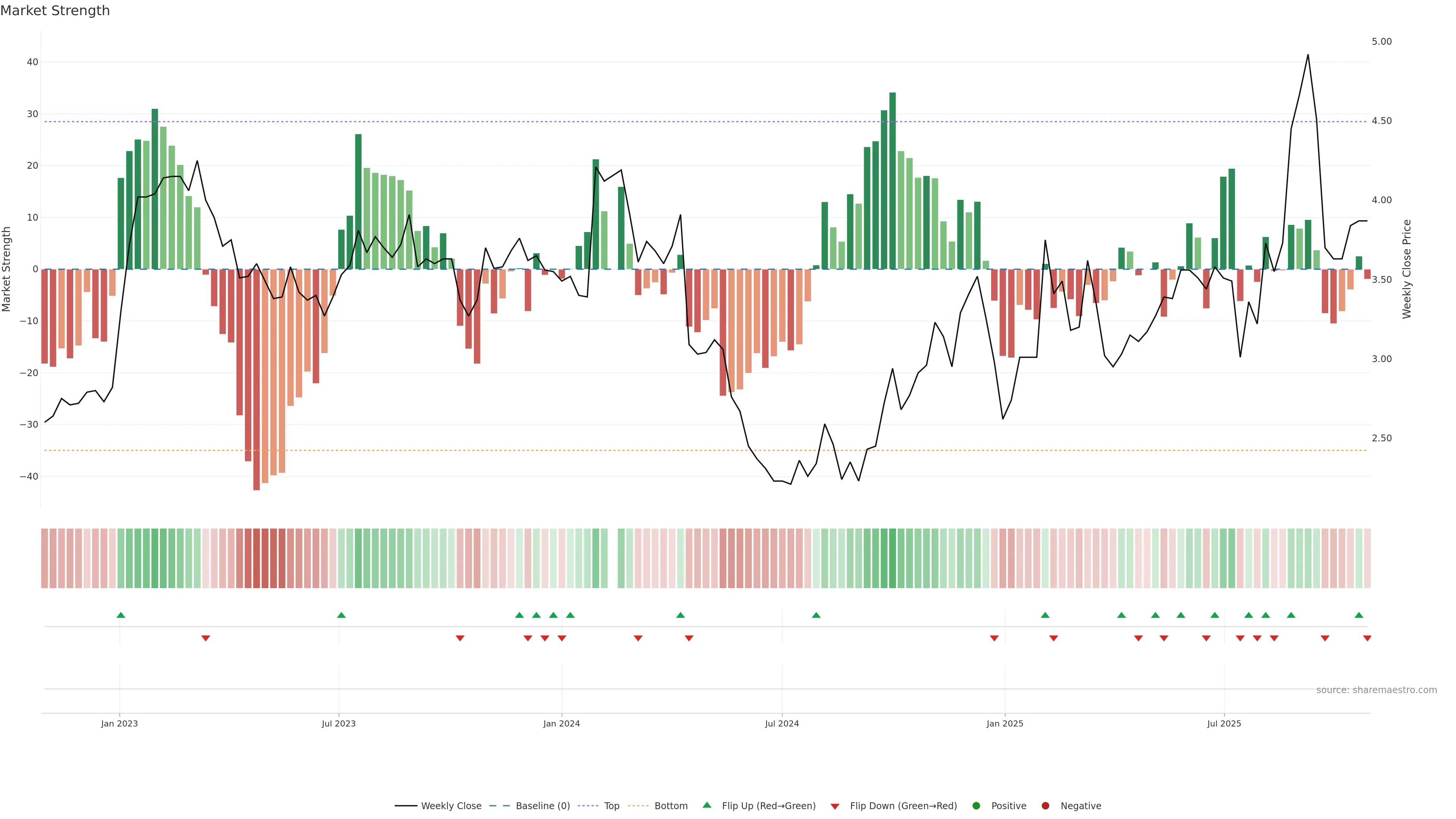Image resolution: width=1456 pixels, height=819 pixels.
Task: Click the sharemaestro.com source text
Action: [x=1376, y=690]
